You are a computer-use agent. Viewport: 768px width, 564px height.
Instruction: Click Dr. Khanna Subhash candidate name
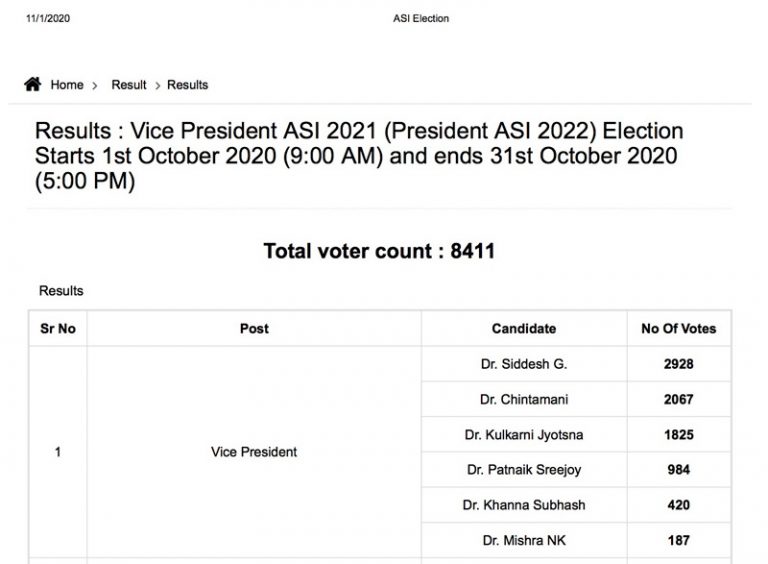pyautogui.click(x=523, y=505)
